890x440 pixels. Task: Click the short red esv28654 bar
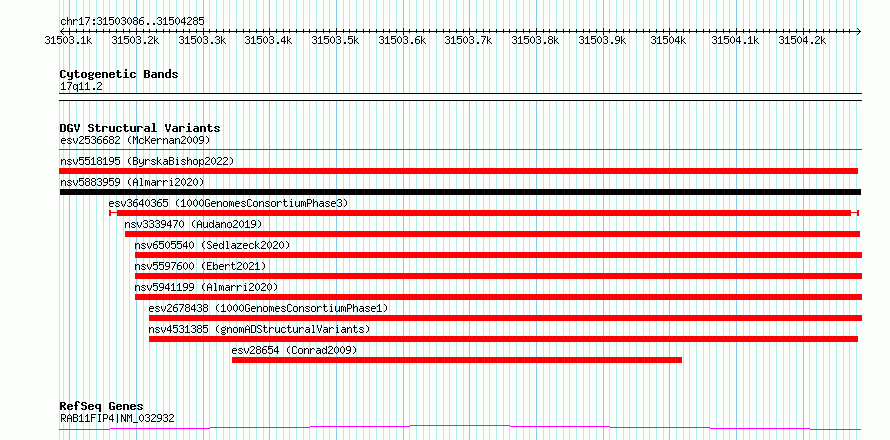(457, 360)
